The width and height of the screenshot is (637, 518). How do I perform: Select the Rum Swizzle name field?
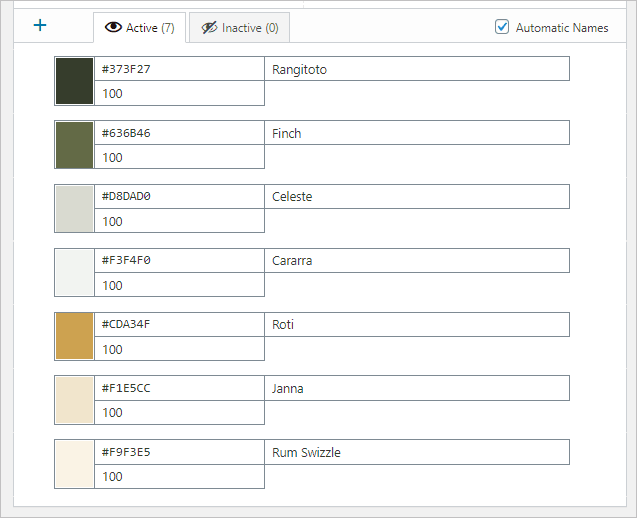point(417,453)
